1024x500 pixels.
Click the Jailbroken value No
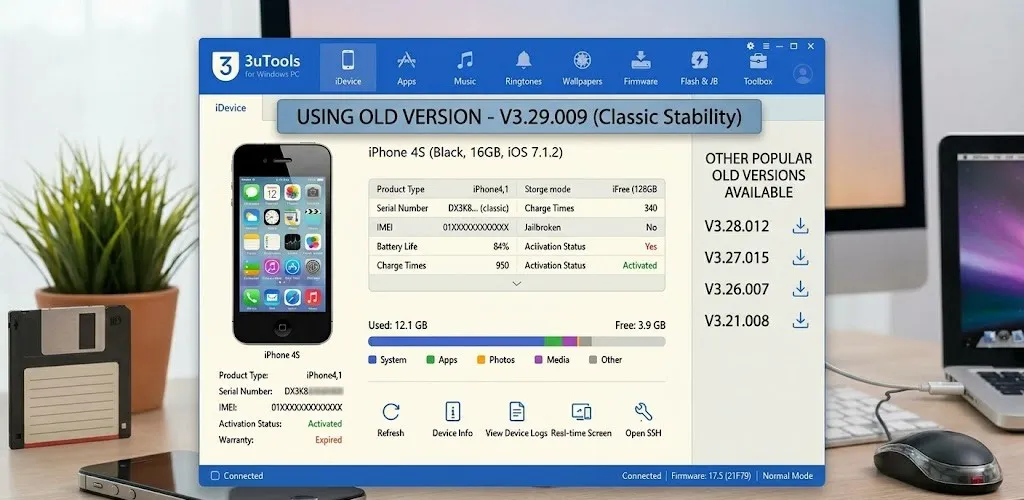point(651,227)
